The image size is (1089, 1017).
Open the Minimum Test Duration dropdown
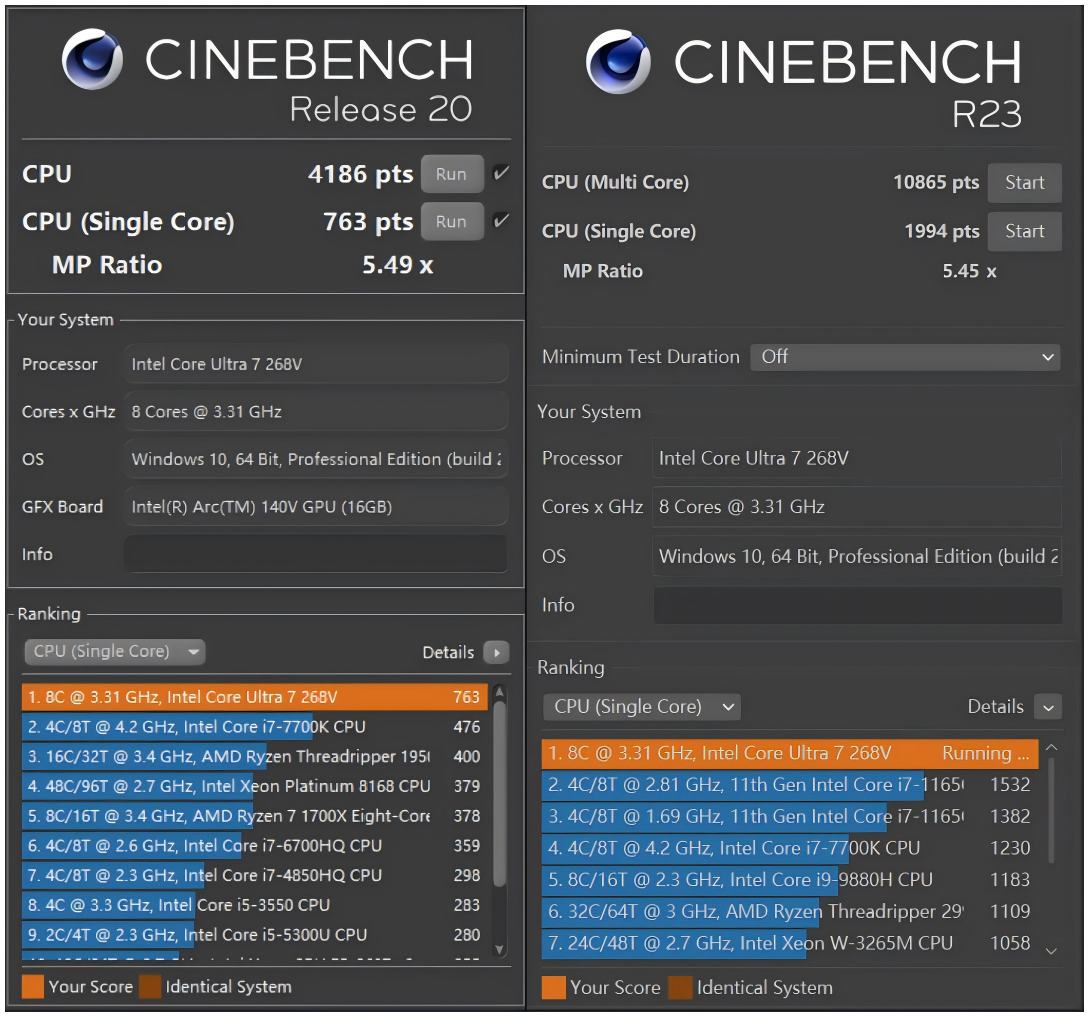(x=905, y=357)
